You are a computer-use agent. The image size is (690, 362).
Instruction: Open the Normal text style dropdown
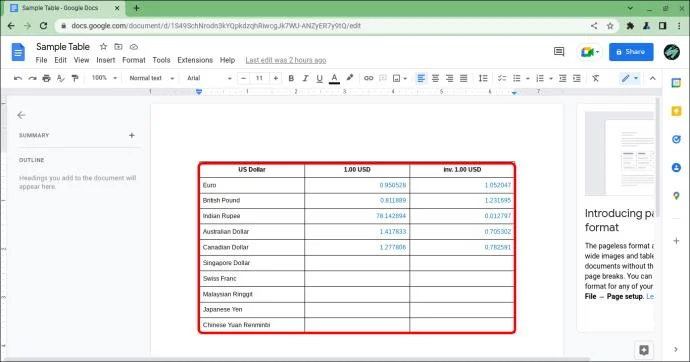click(152, 78)
